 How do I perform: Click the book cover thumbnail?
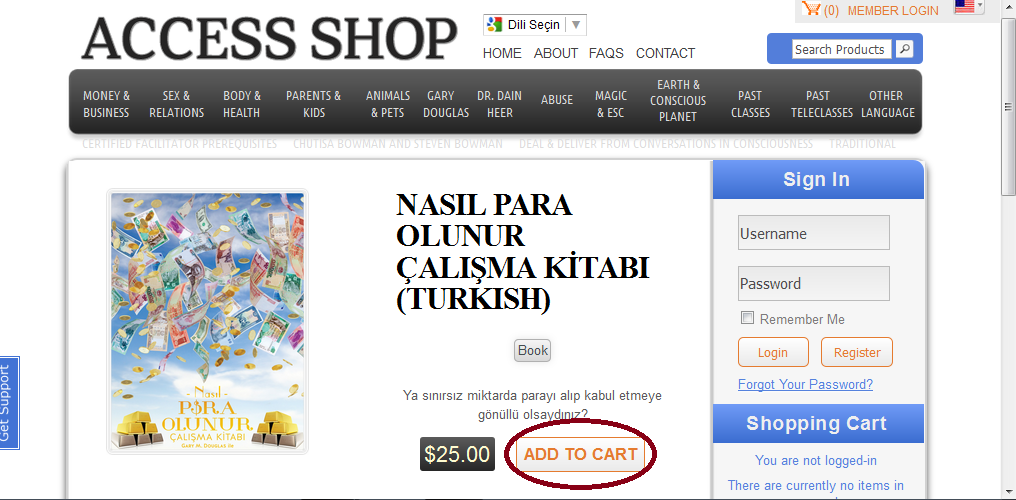(x=207, y=321)
